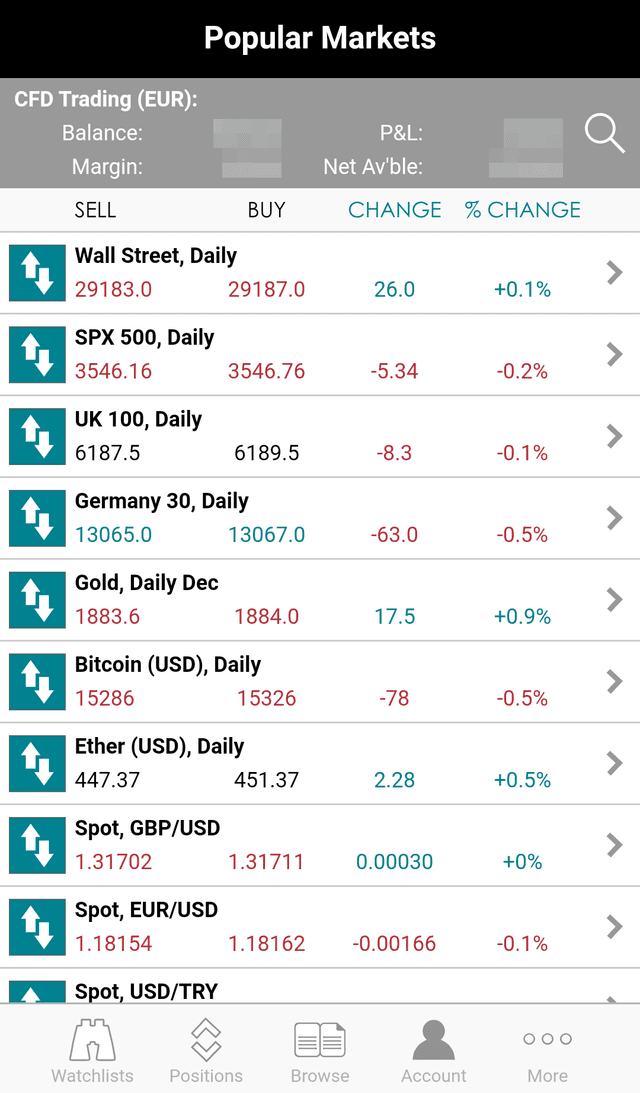This screenshot has height=1093, width=640.
Task: Tap the Watchlists binoculars icon
Action: point(92,1045)
